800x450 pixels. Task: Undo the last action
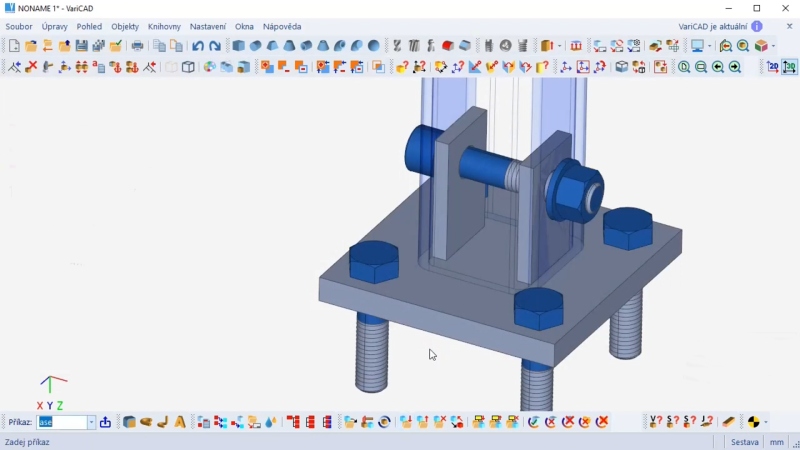coord(198,46)
